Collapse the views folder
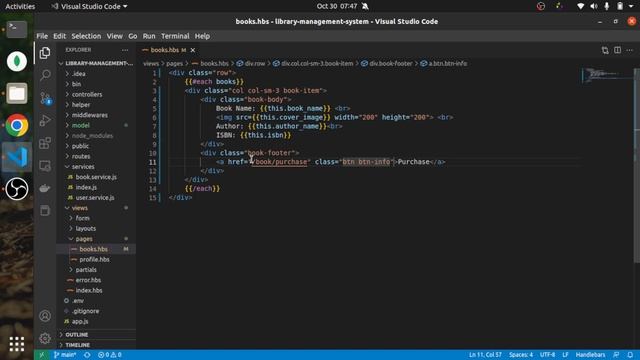 pyautogui.click(x=96, y=208)
